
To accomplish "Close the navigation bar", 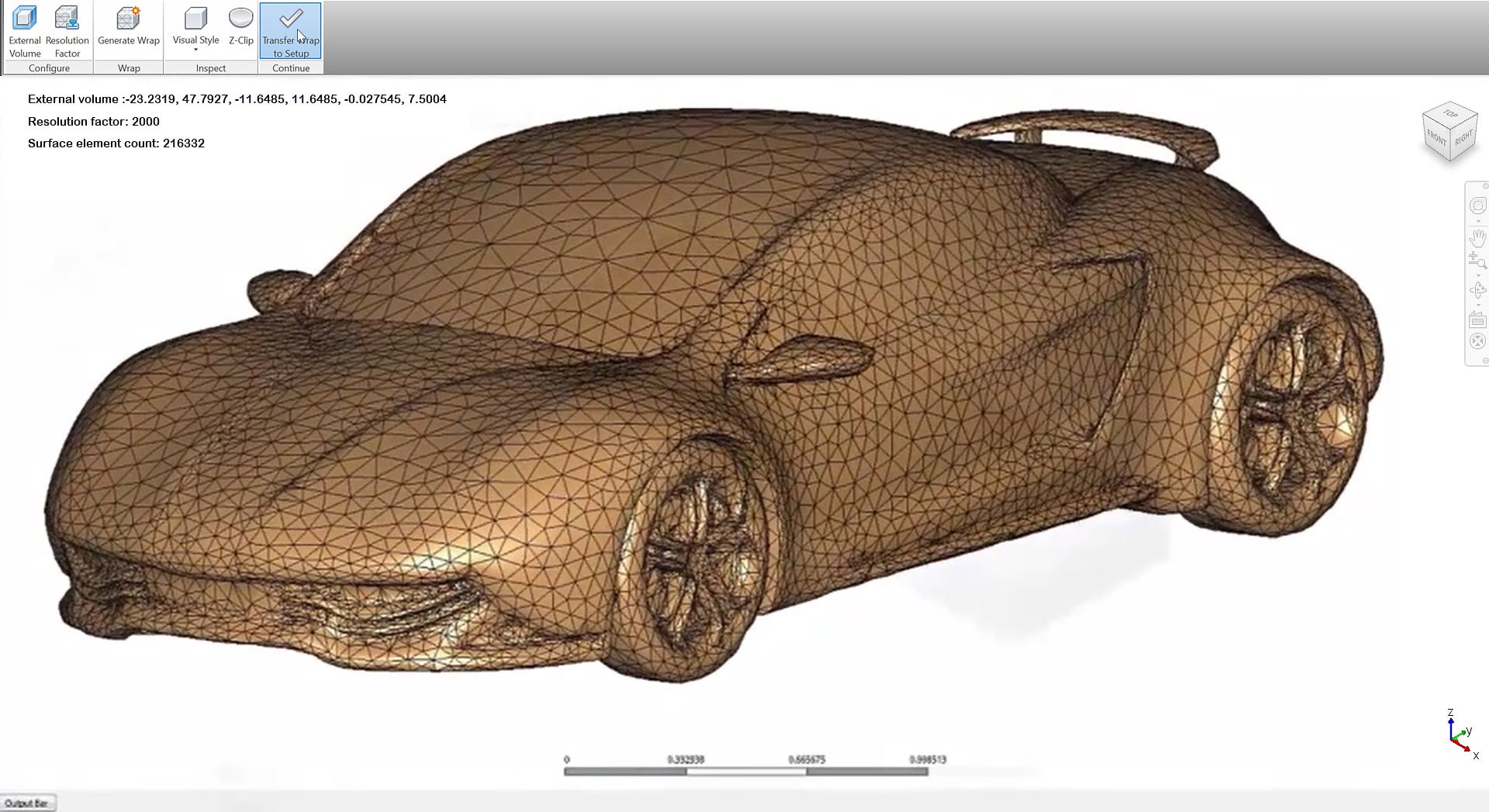I will point(1485,186).
